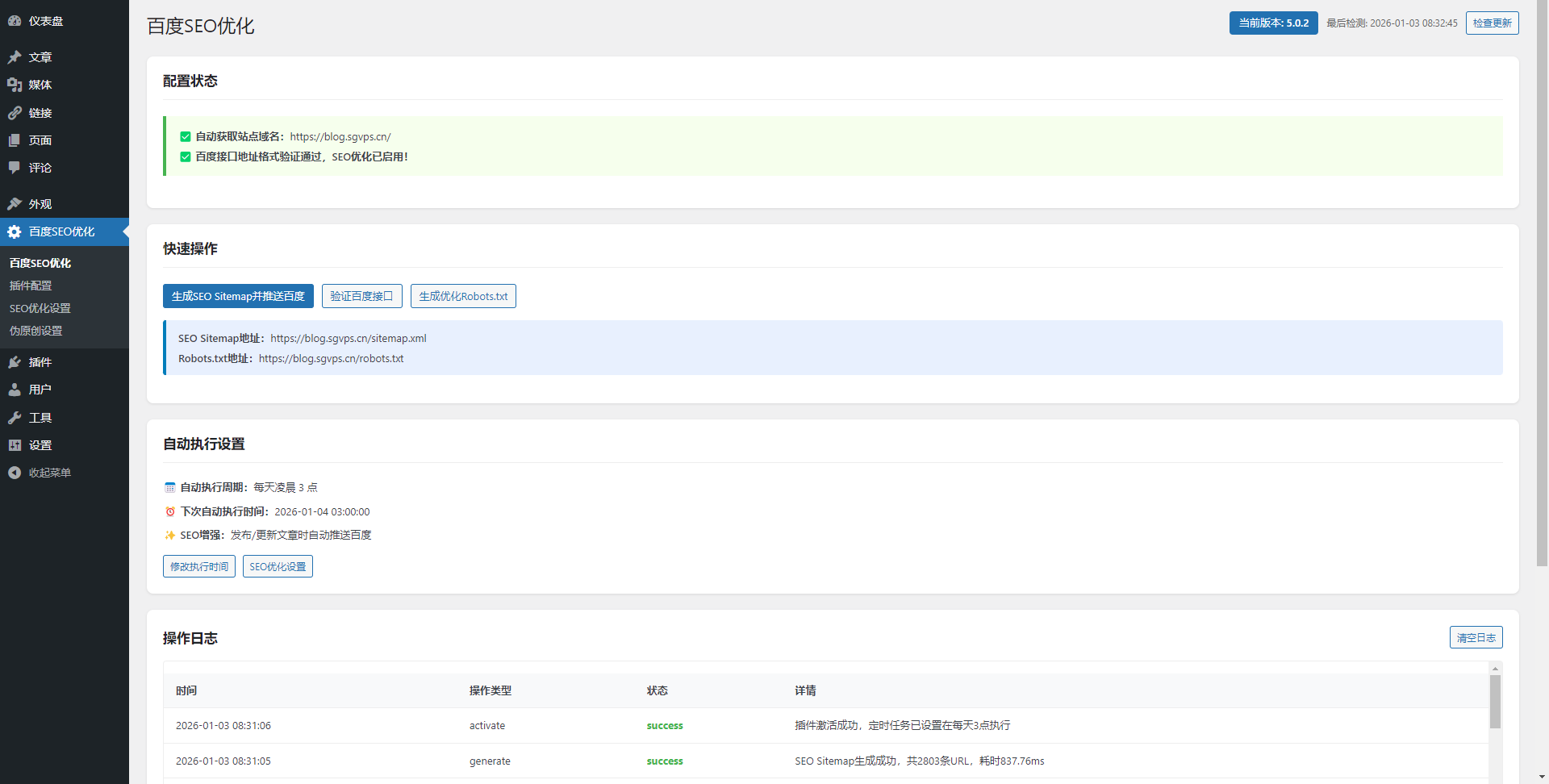This screenshot has height=784, width=1549.
Task: Click the green checkbox next to 自动获取站点域名
Action: 186,137
